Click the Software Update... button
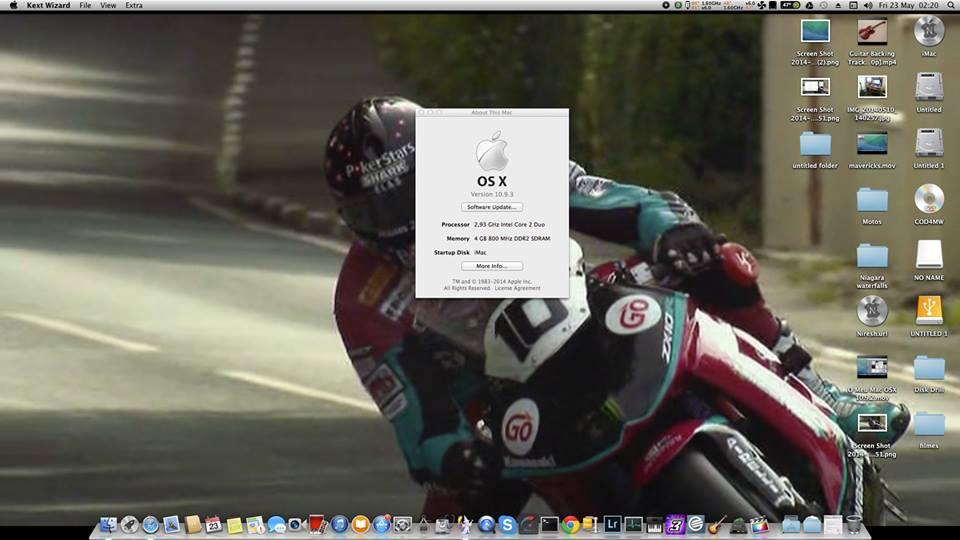Screen dimensions: 960x540 pos(492,207)
